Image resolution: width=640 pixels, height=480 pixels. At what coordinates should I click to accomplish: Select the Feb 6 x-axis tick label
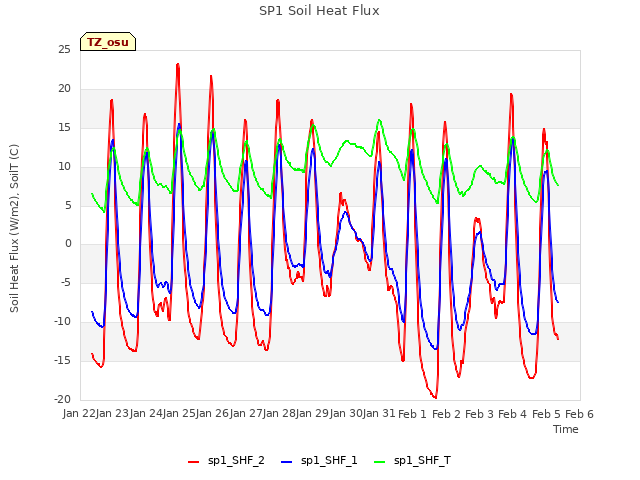(x=579, y=414)
